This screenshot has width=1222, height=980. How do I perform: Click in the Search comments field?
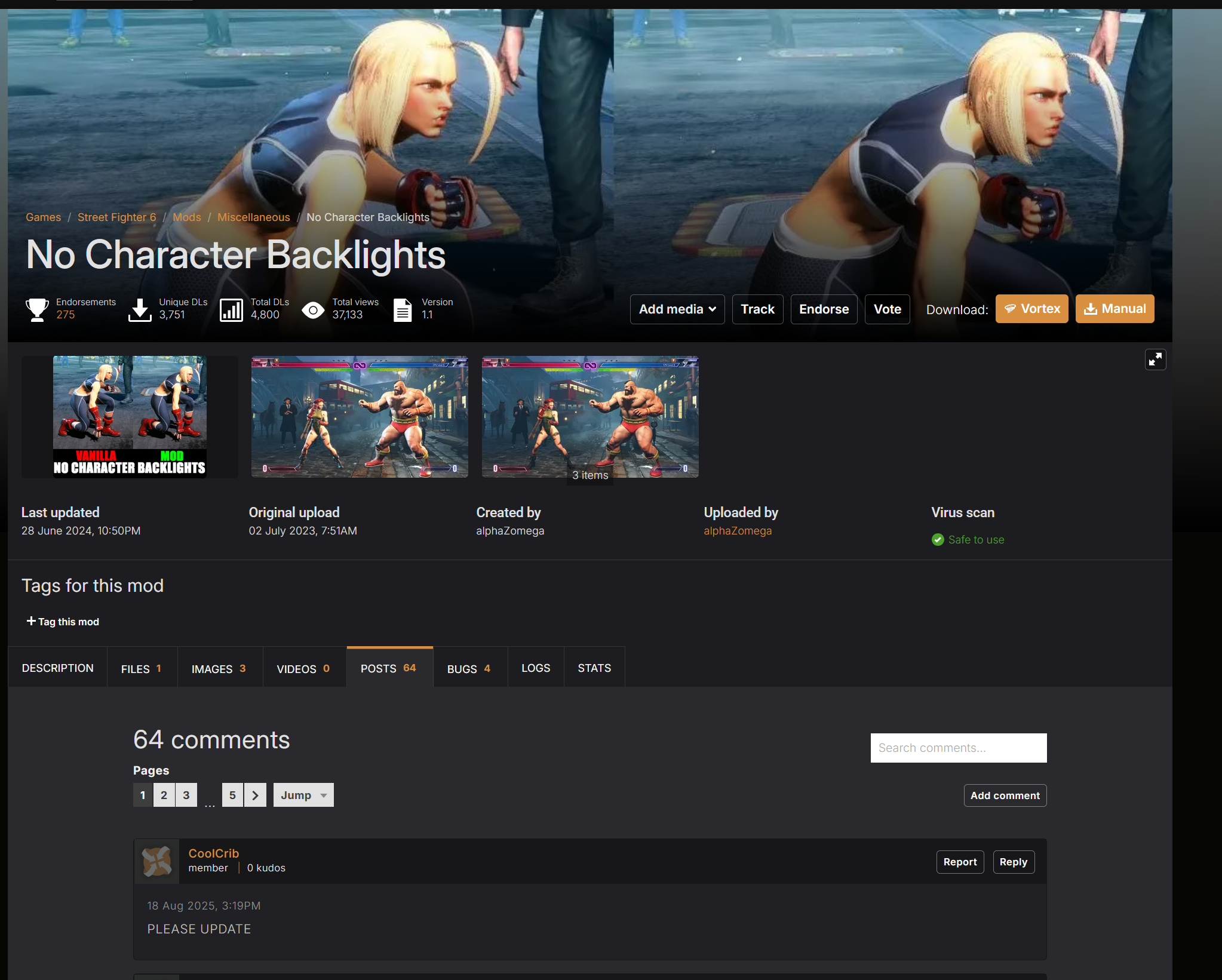point(958,748)
